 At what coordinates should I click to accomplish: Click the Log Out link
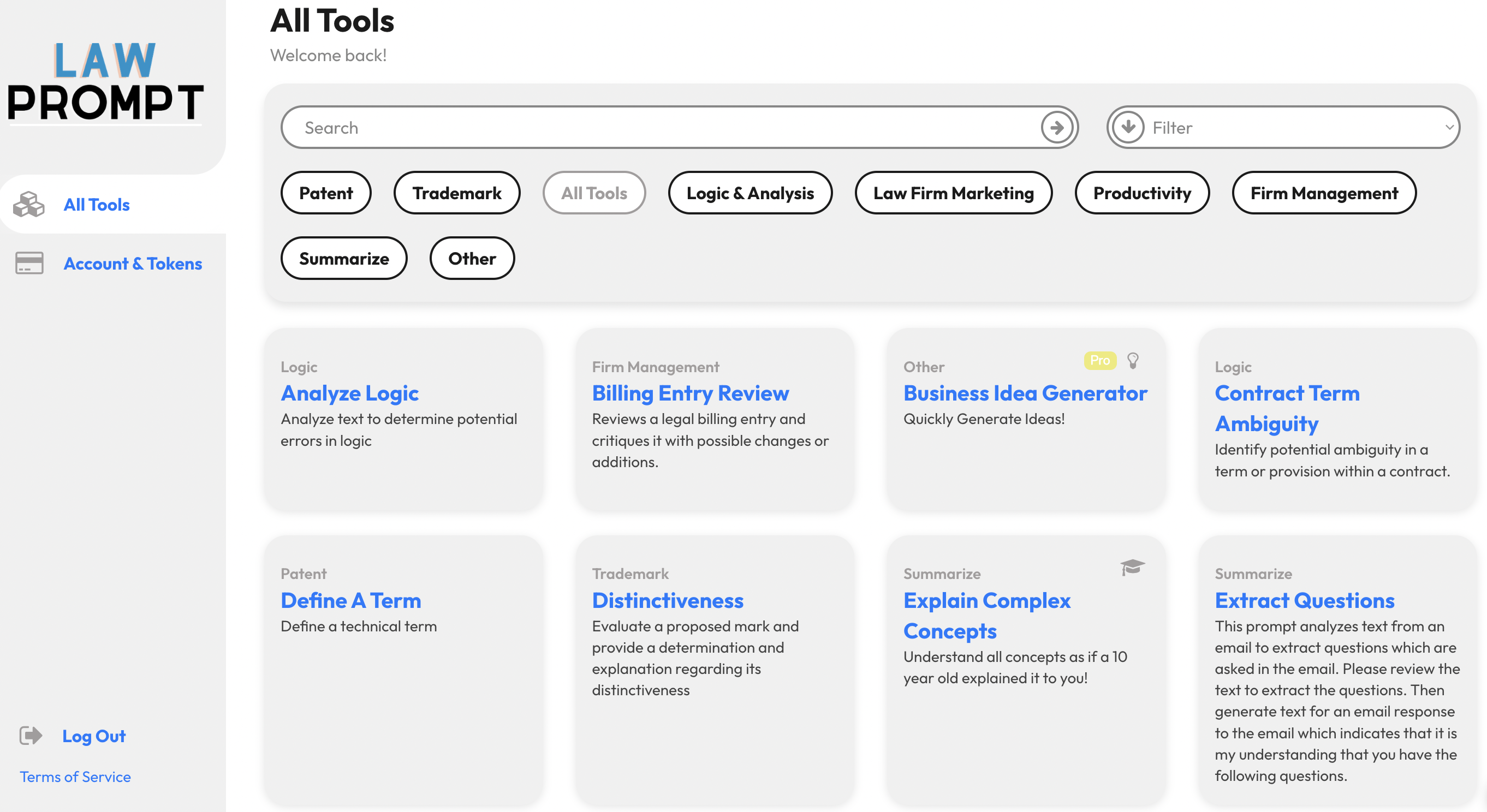[93, 736]
